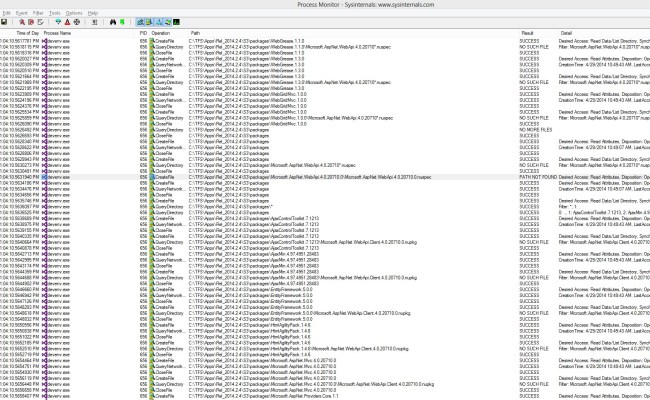The width and height of the screenshot is (650, 400).
Task: Open the Help menu
Action: [93, 13]
